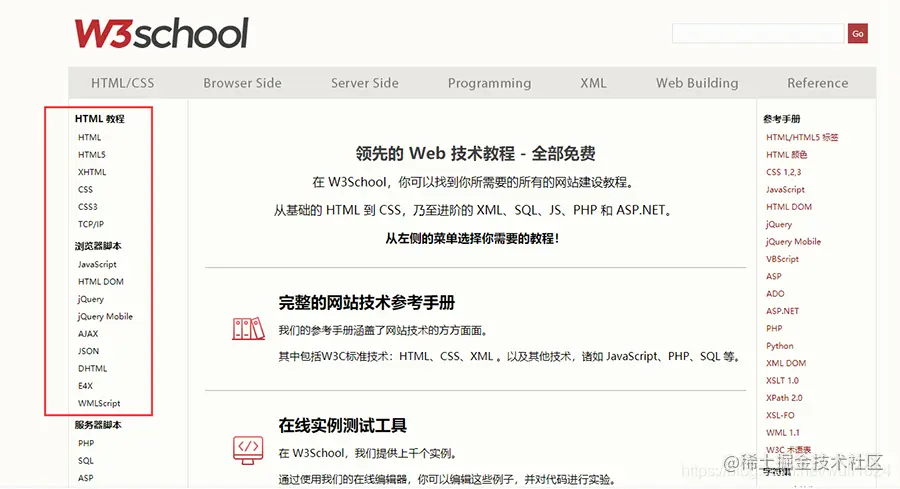Open the Programming nav tab
The image size is (900, 489).
point(489,83)
